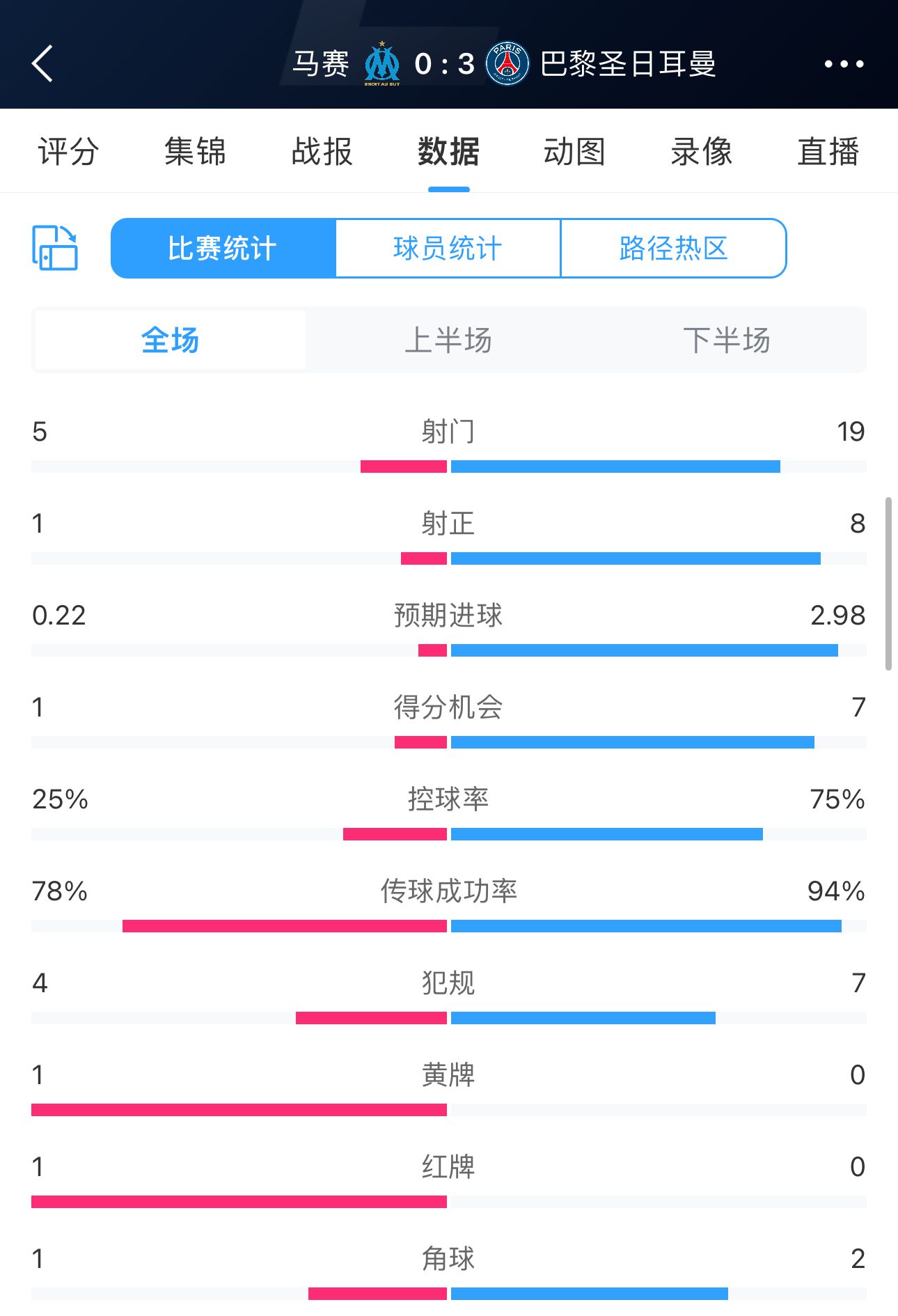Select the 比赛统计 segment
The height and width of the screenshot is (1316, 898).
pos(223,249)
